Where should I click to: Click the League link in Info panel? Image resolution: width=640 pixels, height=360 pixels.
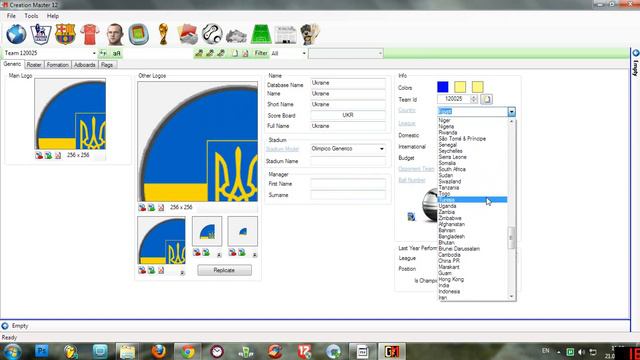(x=407, y=123)
